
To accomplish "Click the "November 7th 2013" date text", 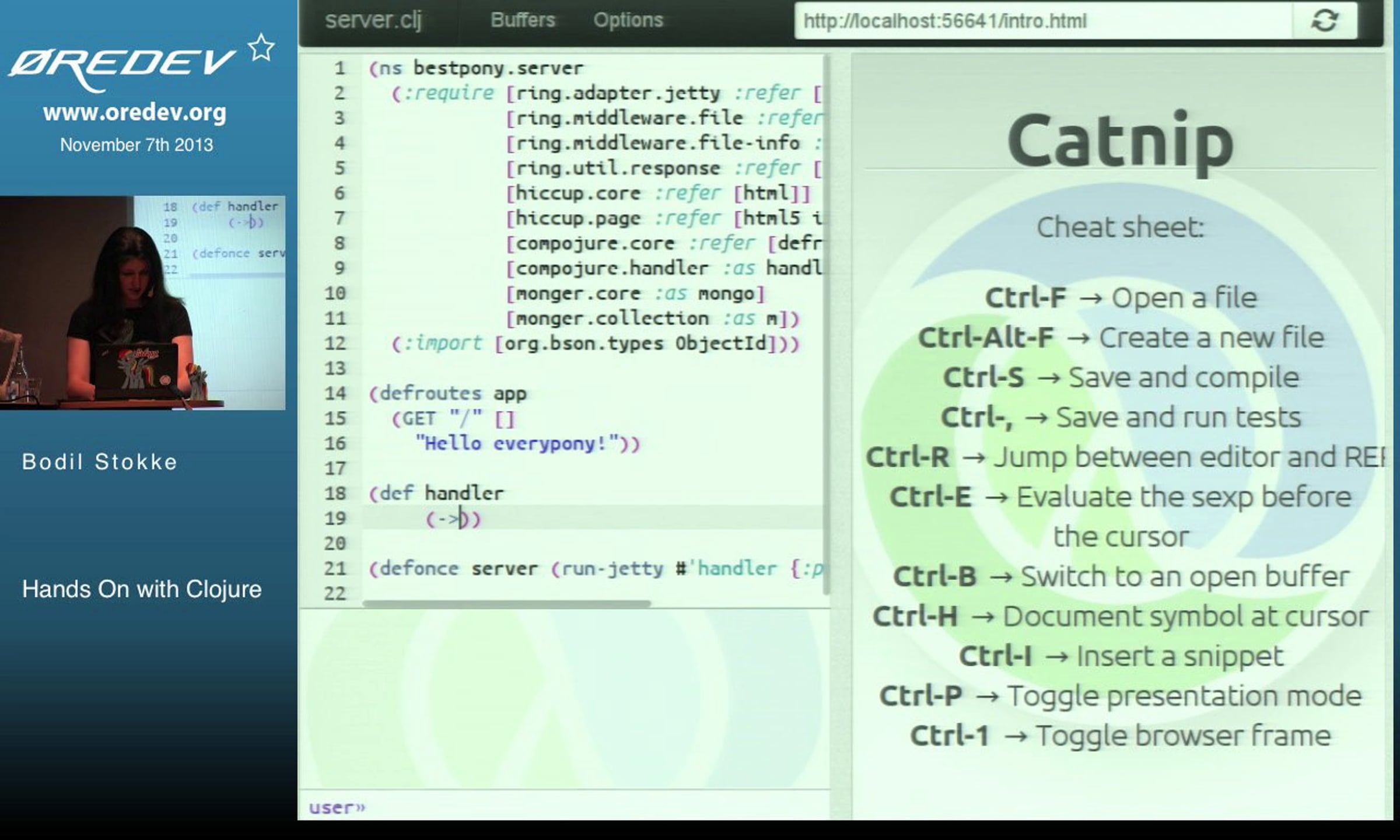I will pyautogui.click(x=136, y=145).
